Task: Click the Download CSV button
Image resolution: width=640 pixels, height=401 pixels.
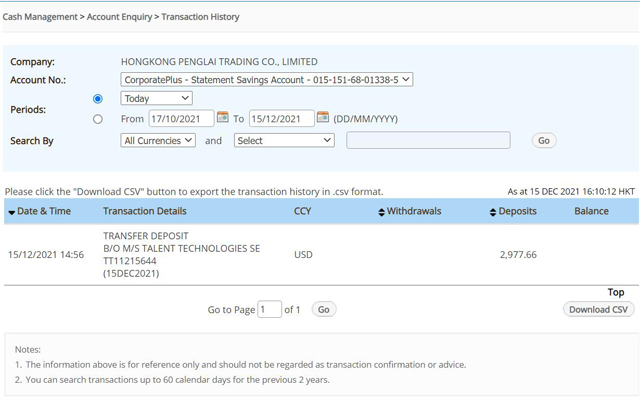Action: click(598, 310)
